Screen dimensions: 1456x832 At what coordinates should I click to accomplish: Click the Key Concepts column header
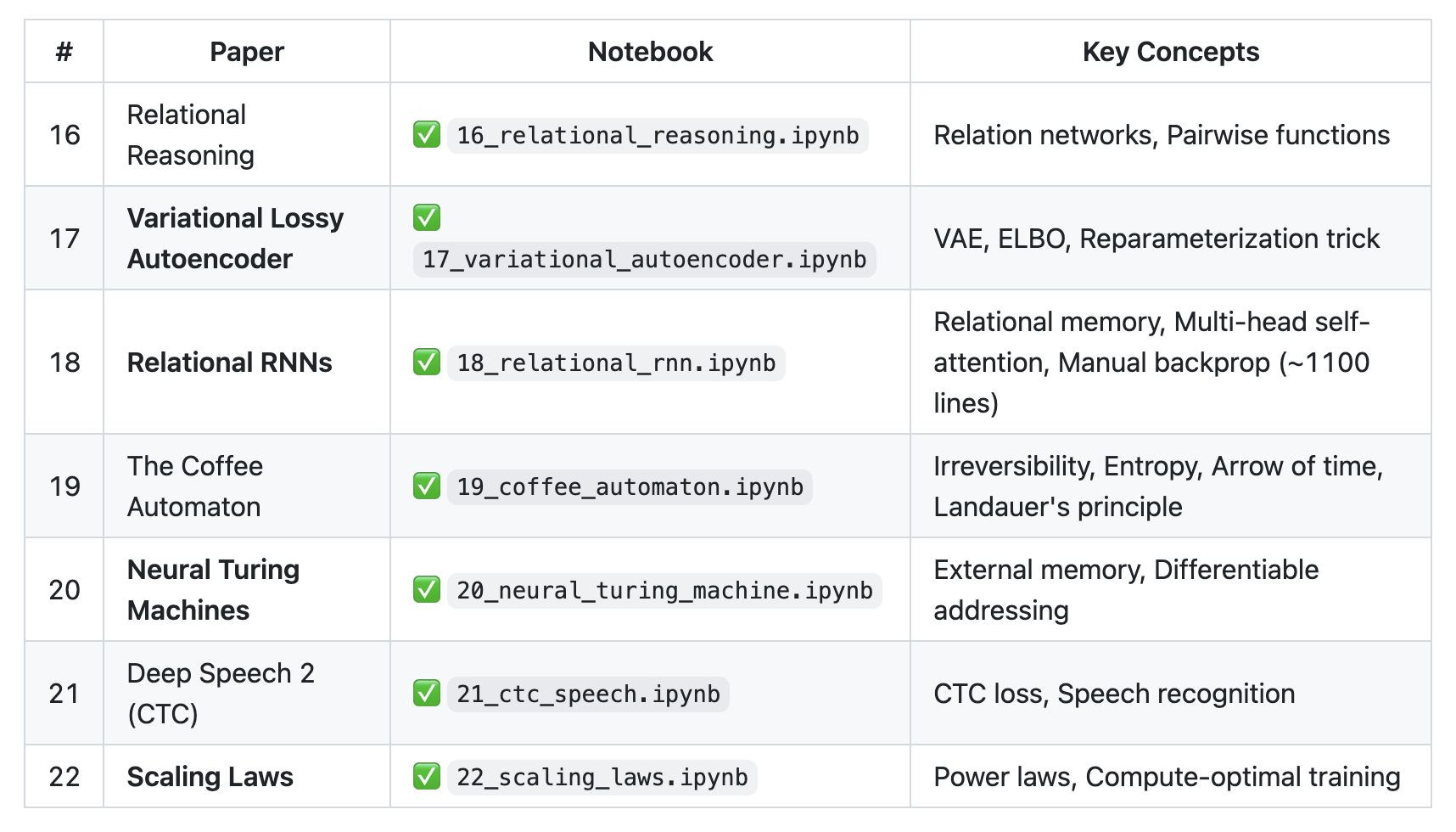click(x=1170, y=52)
